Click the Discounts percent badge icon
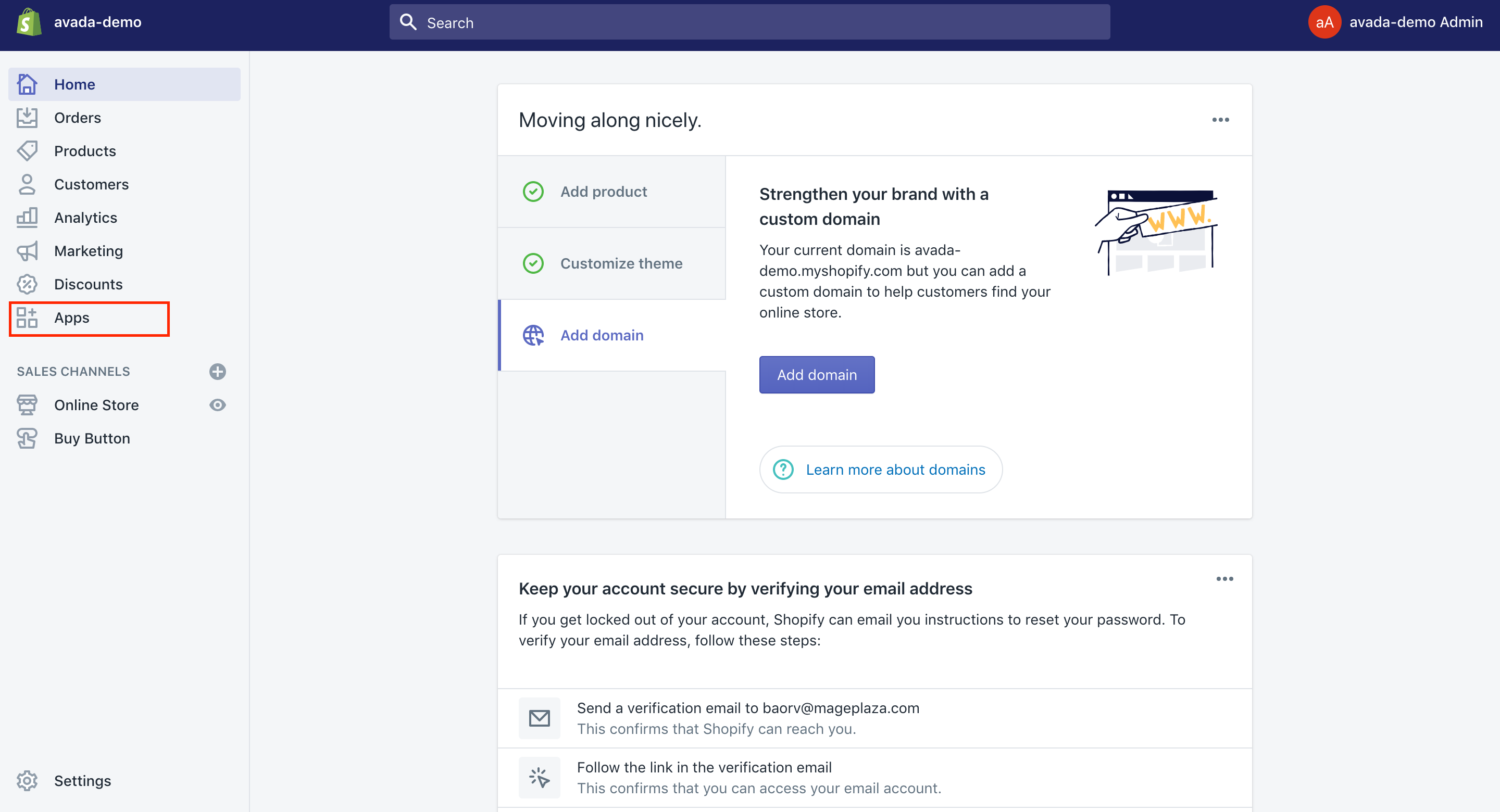The image size is (1500, 812). coord(27,284)
